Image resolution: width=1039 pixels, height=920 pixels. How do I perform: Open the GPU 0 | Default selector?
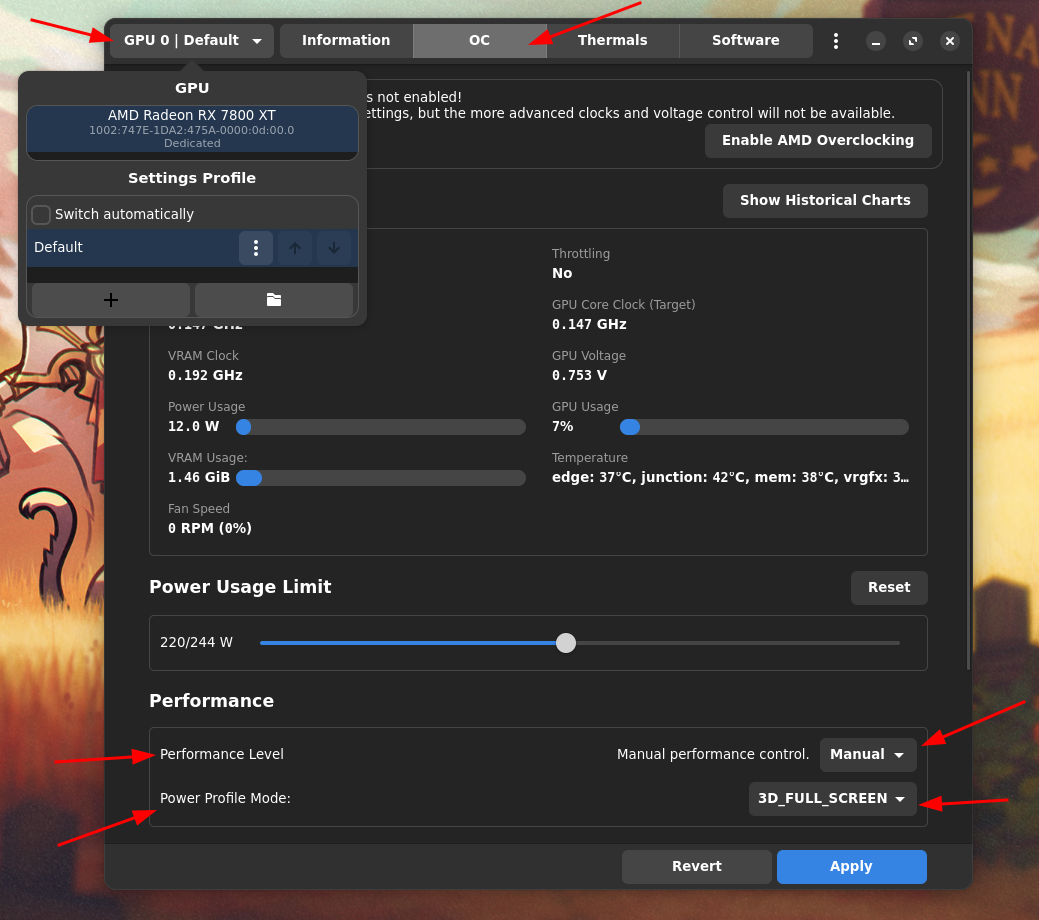190,41
